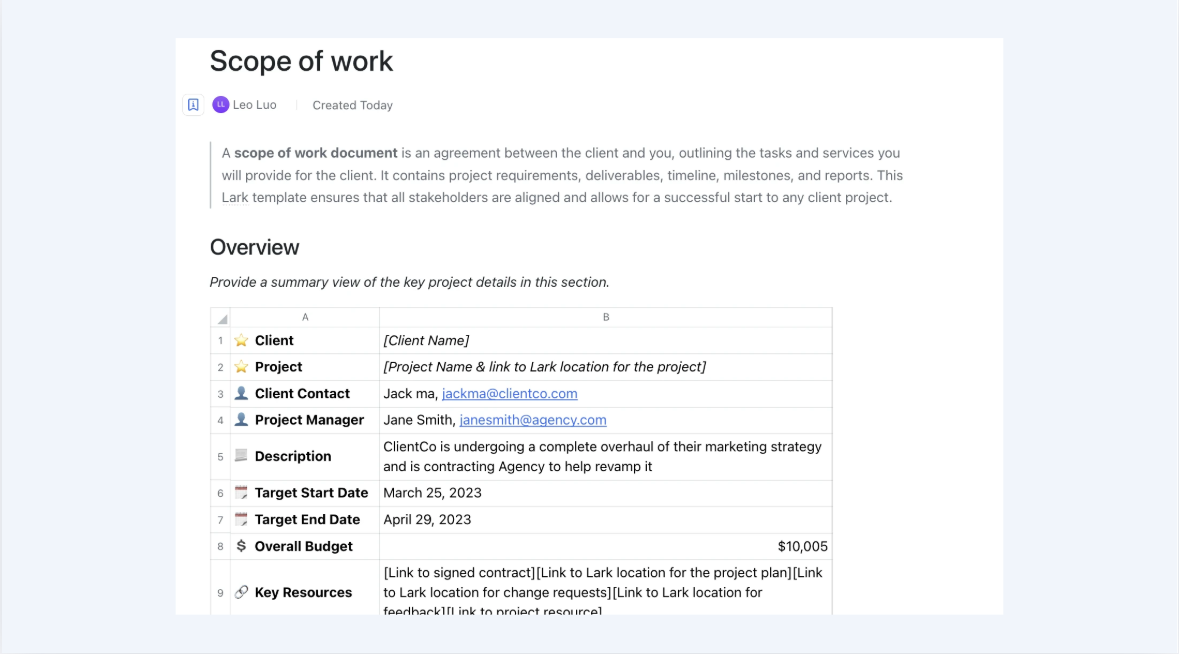Image resolution: width=1179 pixels, height=654 pixels.
Task: Click the link icon beside Key Resources
Action: click(241, 592)
